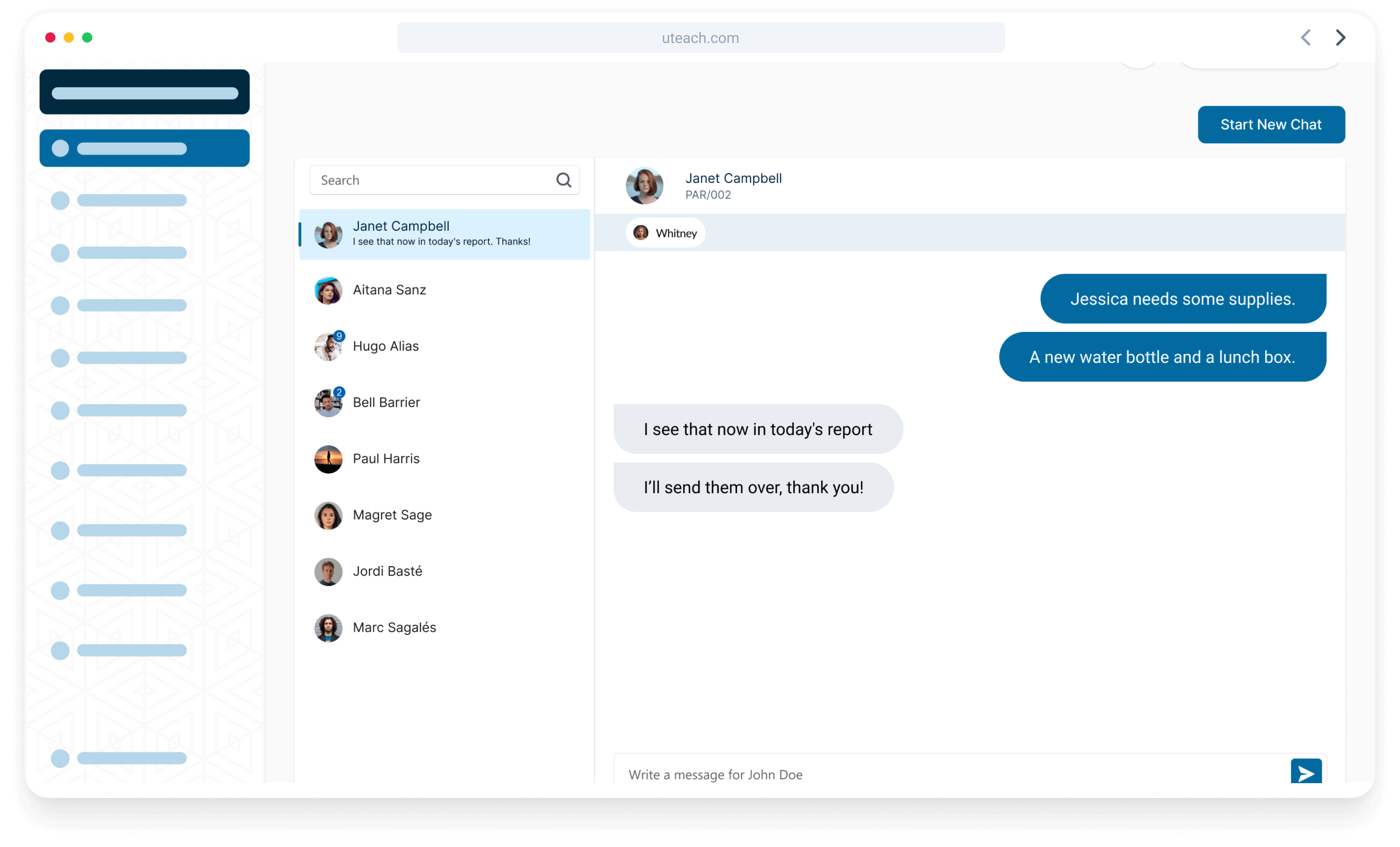1400x847 pixels.
Task: Open Jordi Basté conversation
Action: 387,572
